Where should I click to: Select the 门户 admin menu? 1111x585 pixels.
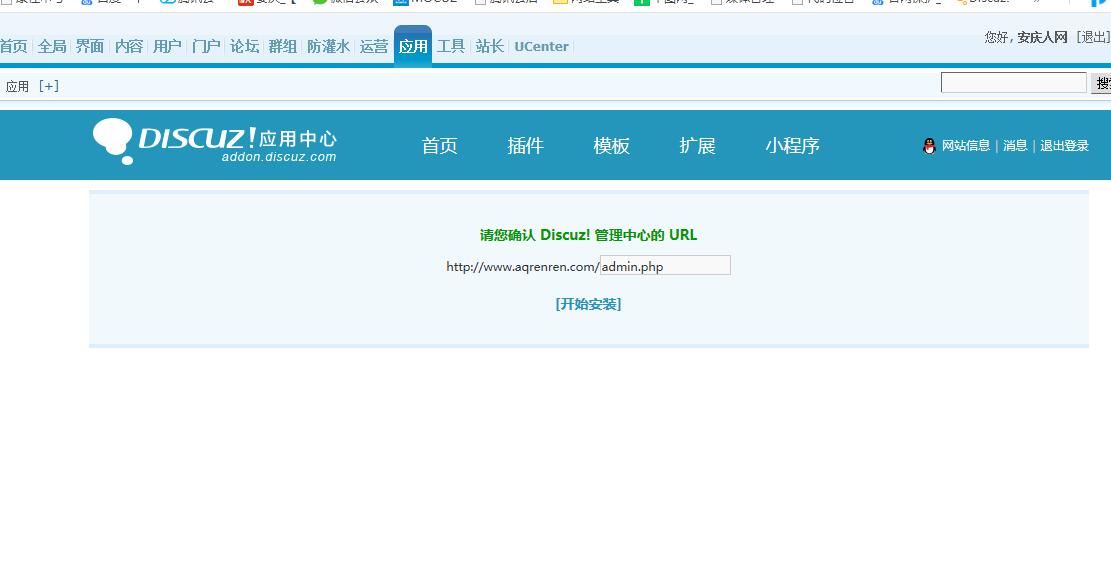coord(205,47)
